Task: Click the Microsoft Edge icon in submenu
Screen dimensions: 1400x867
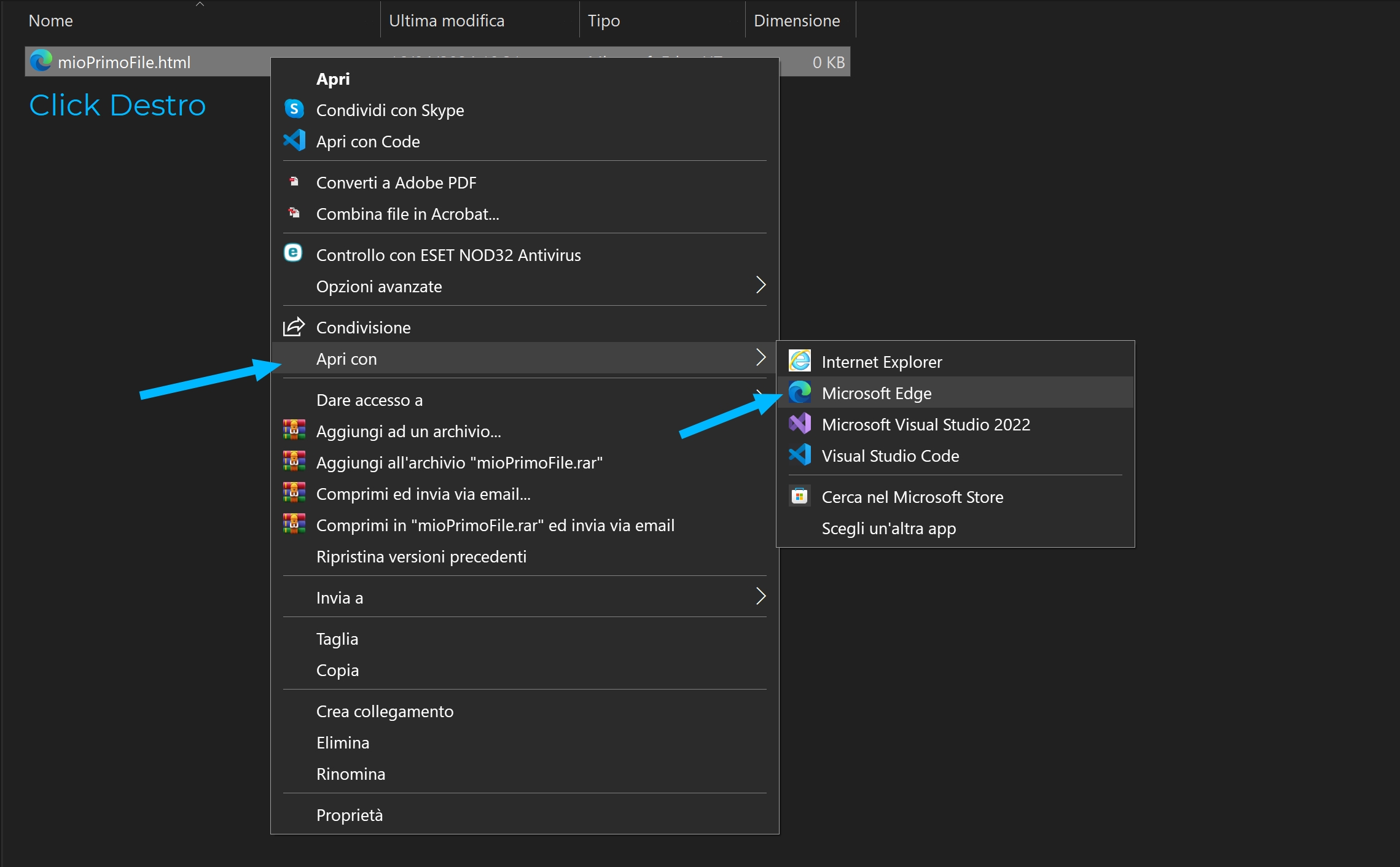Action: point(800,392)
